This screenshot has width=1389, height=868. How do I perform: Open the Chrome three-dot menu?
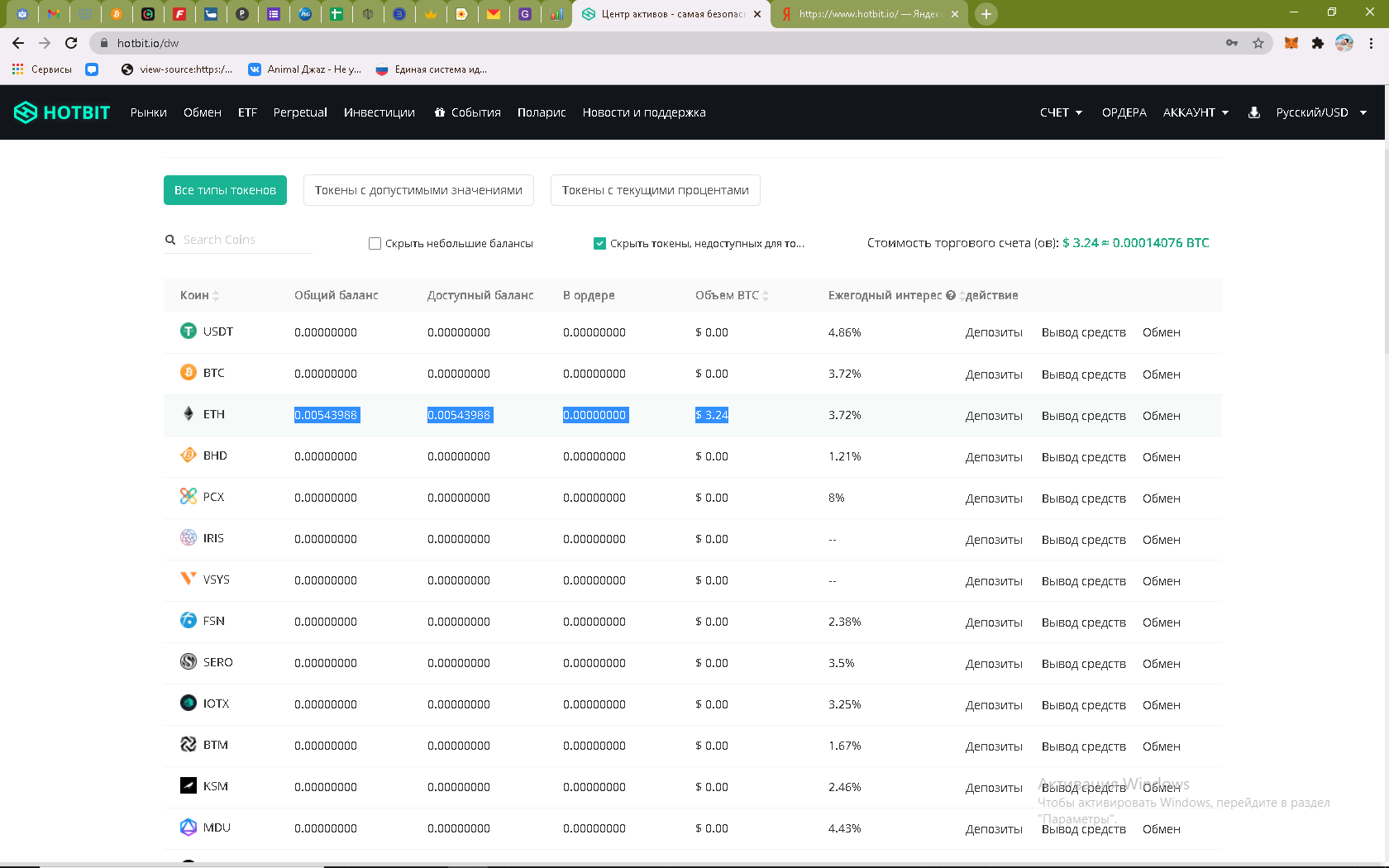[1372, 43]
